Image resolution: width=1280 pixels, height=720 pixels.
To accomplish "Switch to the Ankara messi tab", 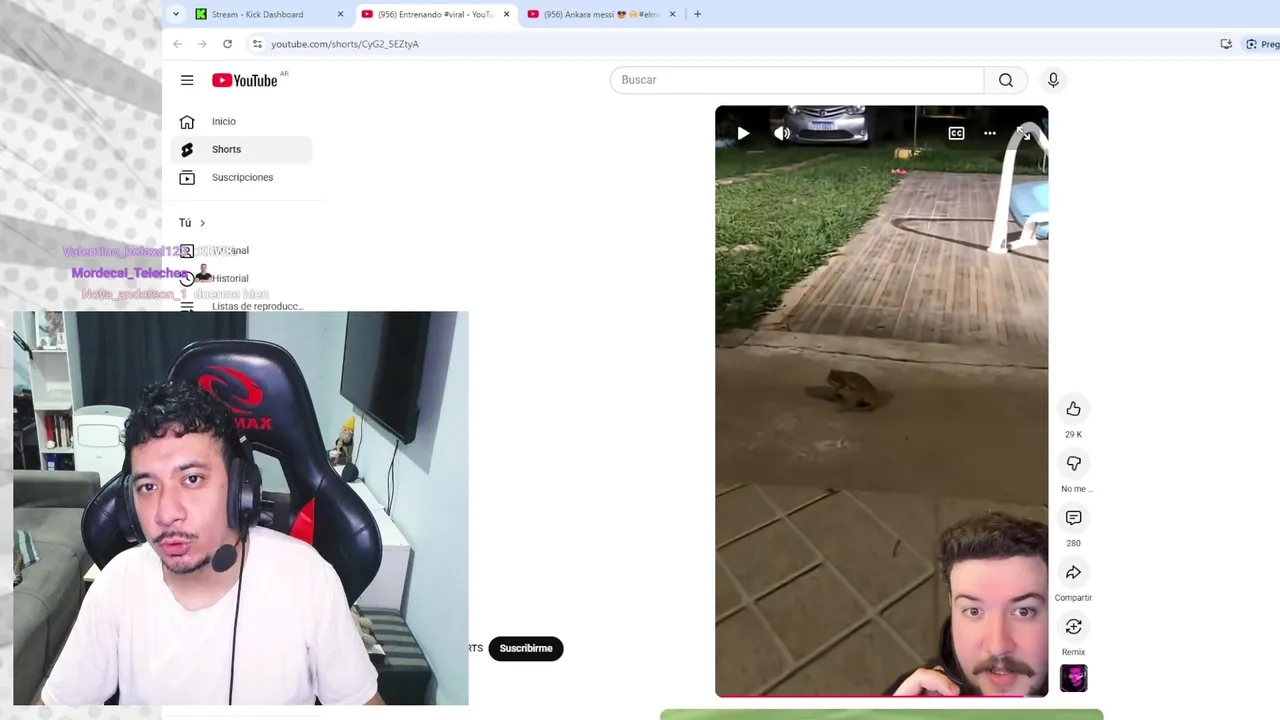I will click(x=601, y=14).
